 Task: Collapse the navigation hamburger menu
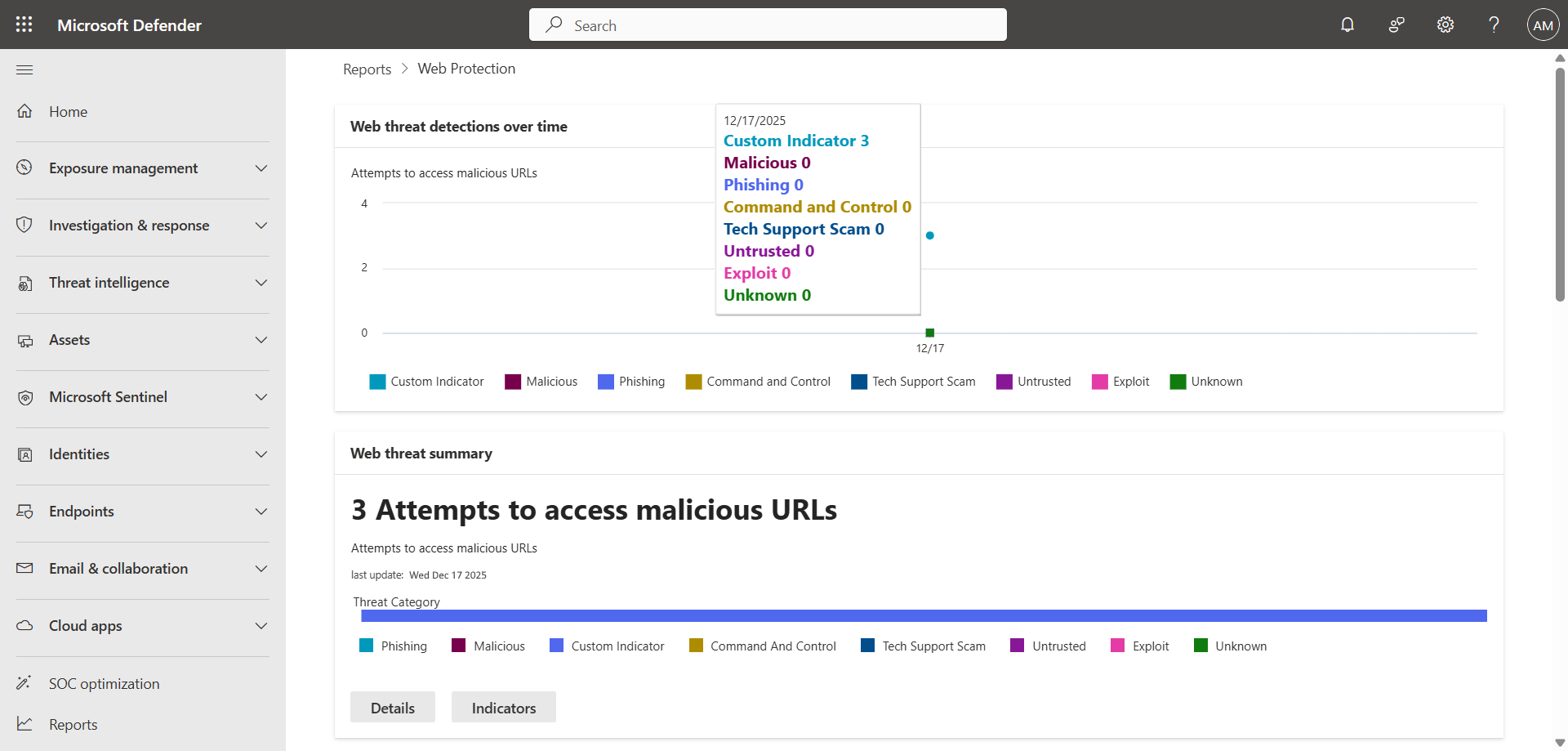coord(24,69)
